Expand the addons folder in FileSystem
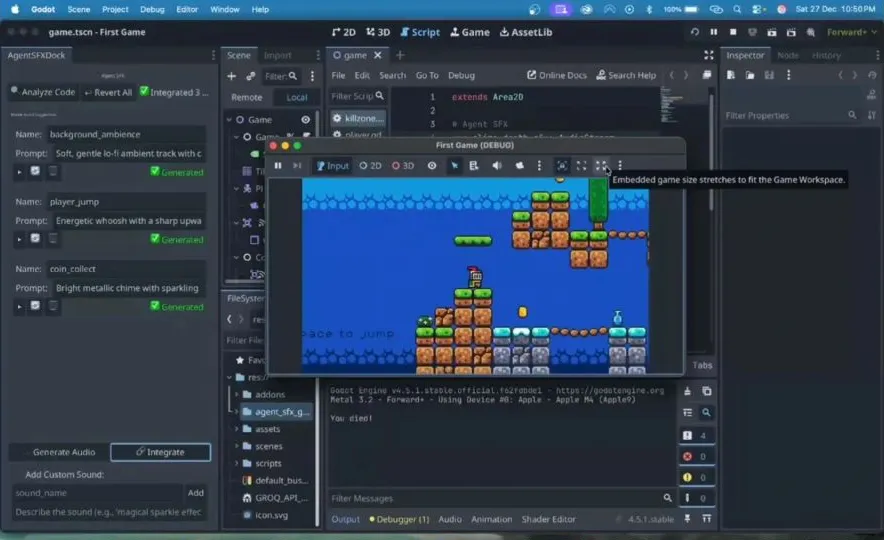This screenshot has width=884, height=540. [237, 395]
